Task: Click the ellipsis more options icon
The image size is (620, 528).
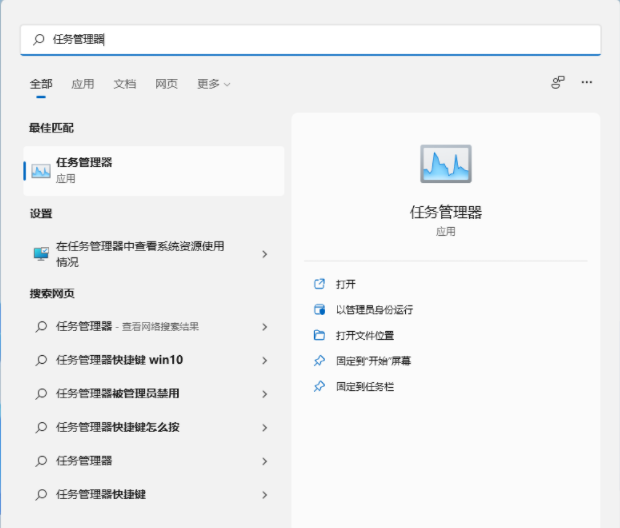Action: [x=587, y=83]
